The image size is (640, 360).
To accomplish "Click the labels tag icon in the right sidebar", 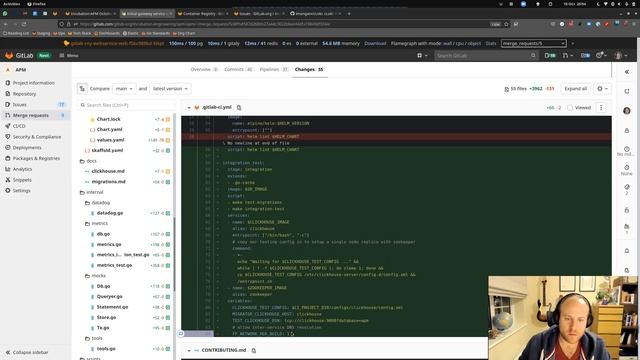I will pos(627,187).
